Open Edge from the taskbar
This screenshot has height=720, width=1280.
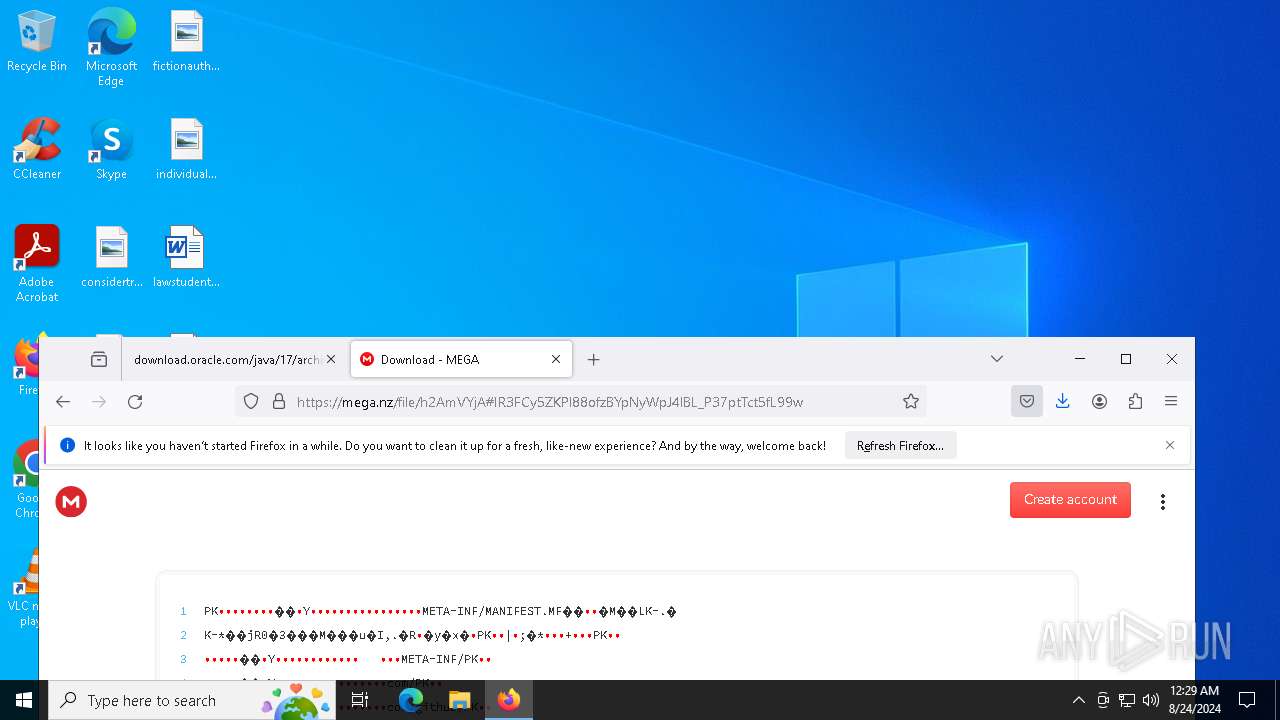(411, 700)
